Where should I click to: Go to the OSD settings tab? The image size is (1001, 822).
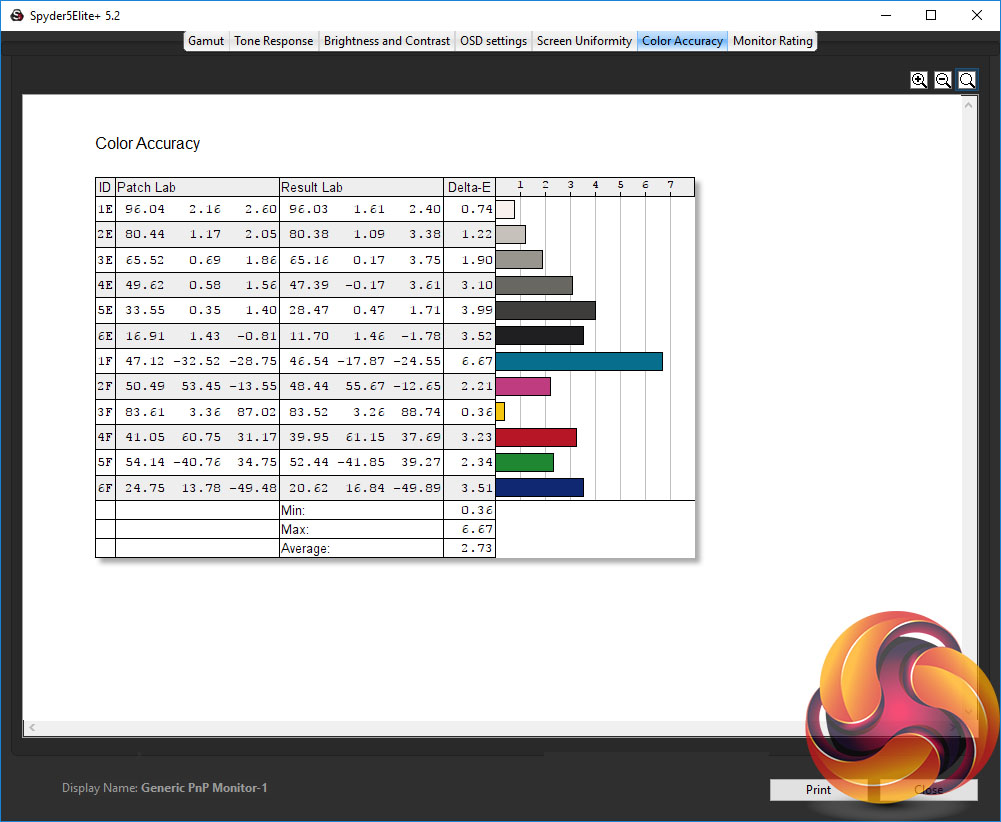[493, 41]
